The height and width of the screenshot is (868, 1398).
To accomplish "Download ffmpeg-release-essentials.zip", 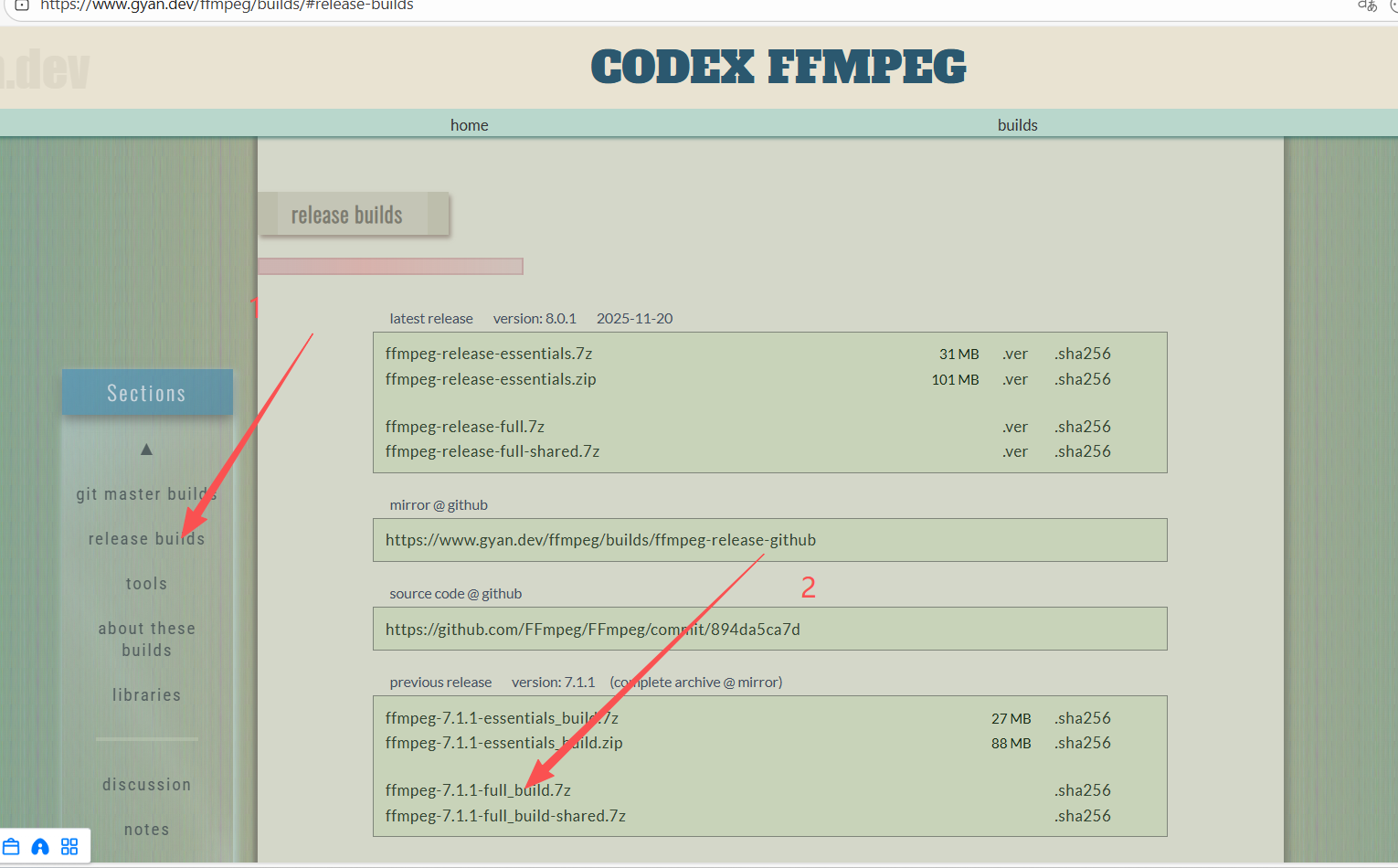I will tap(491, 379).
